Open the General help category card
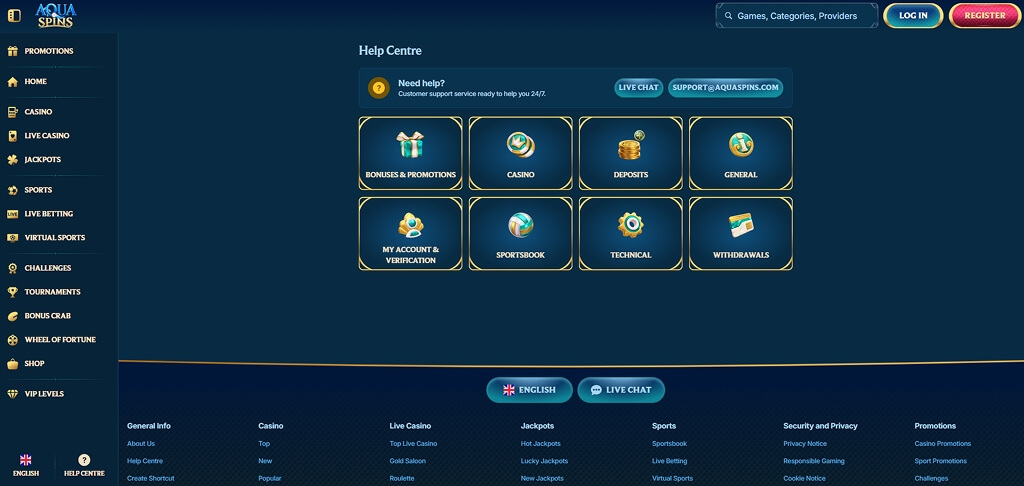This screenshot has width=1024, height=486. coord(741,154)
